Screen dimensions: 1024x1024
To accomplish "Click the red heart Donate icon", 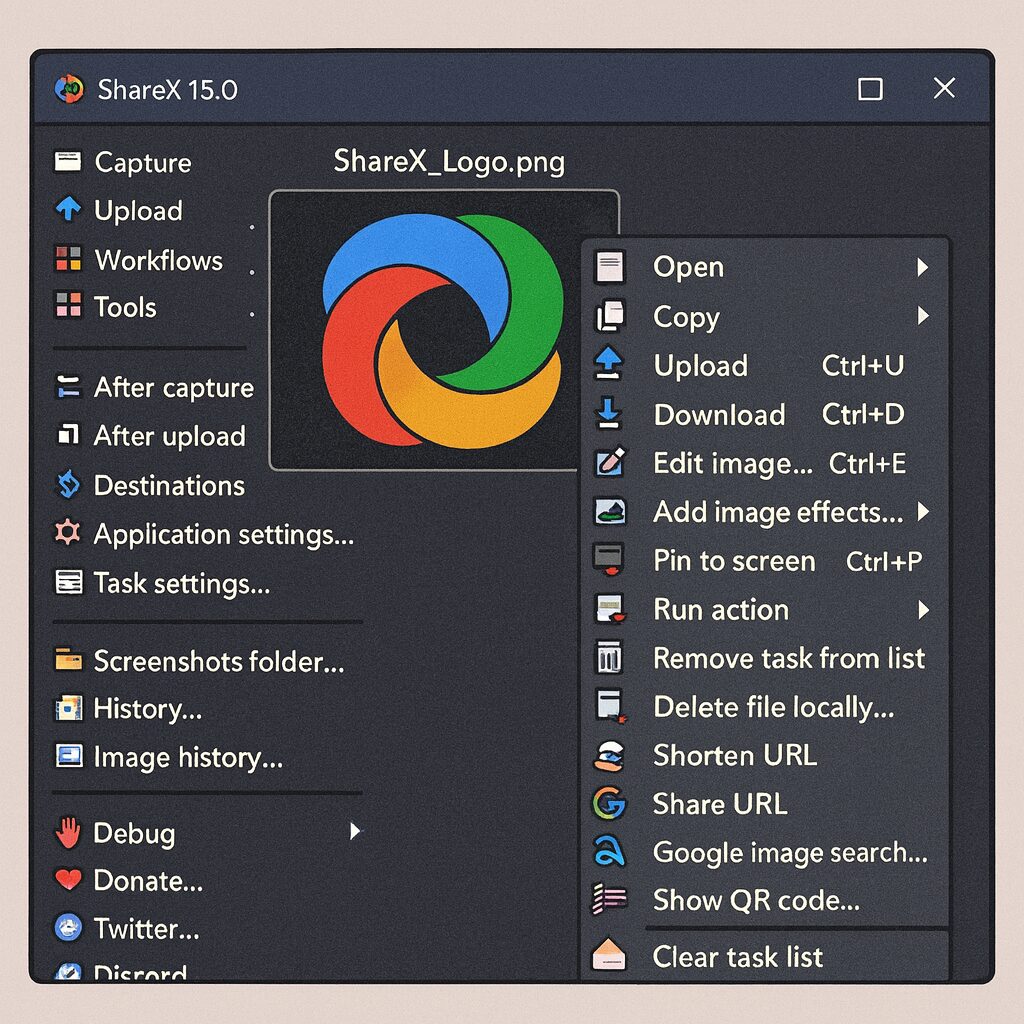I will (68, 880).
